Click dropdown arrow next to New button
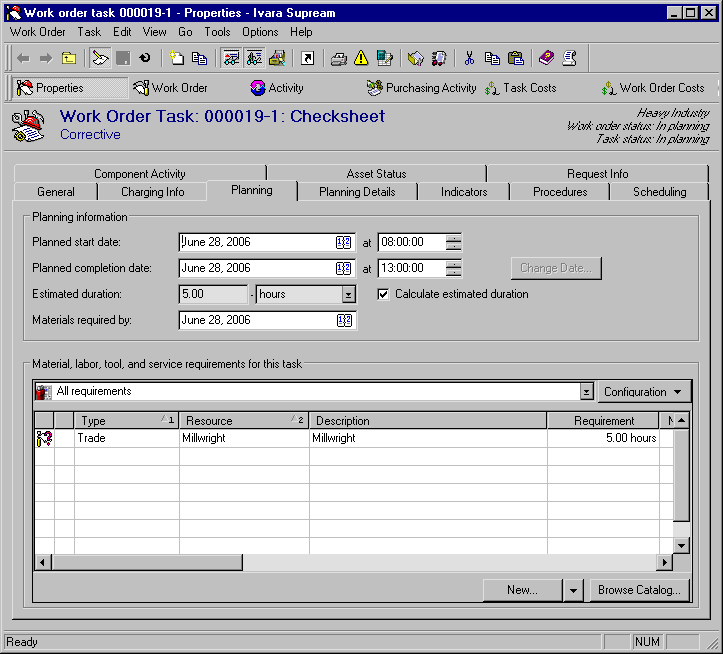Screen dimensions: 723x654 point(573,590)
